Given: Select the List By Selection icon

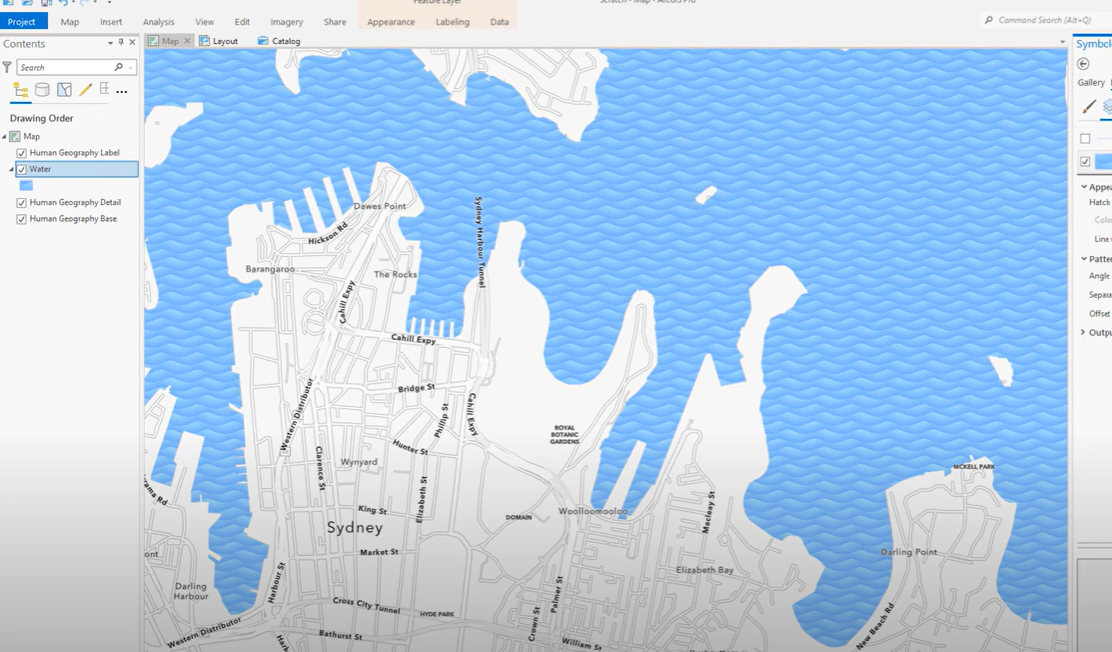Looking at the screenshot, I should (64, 89).
